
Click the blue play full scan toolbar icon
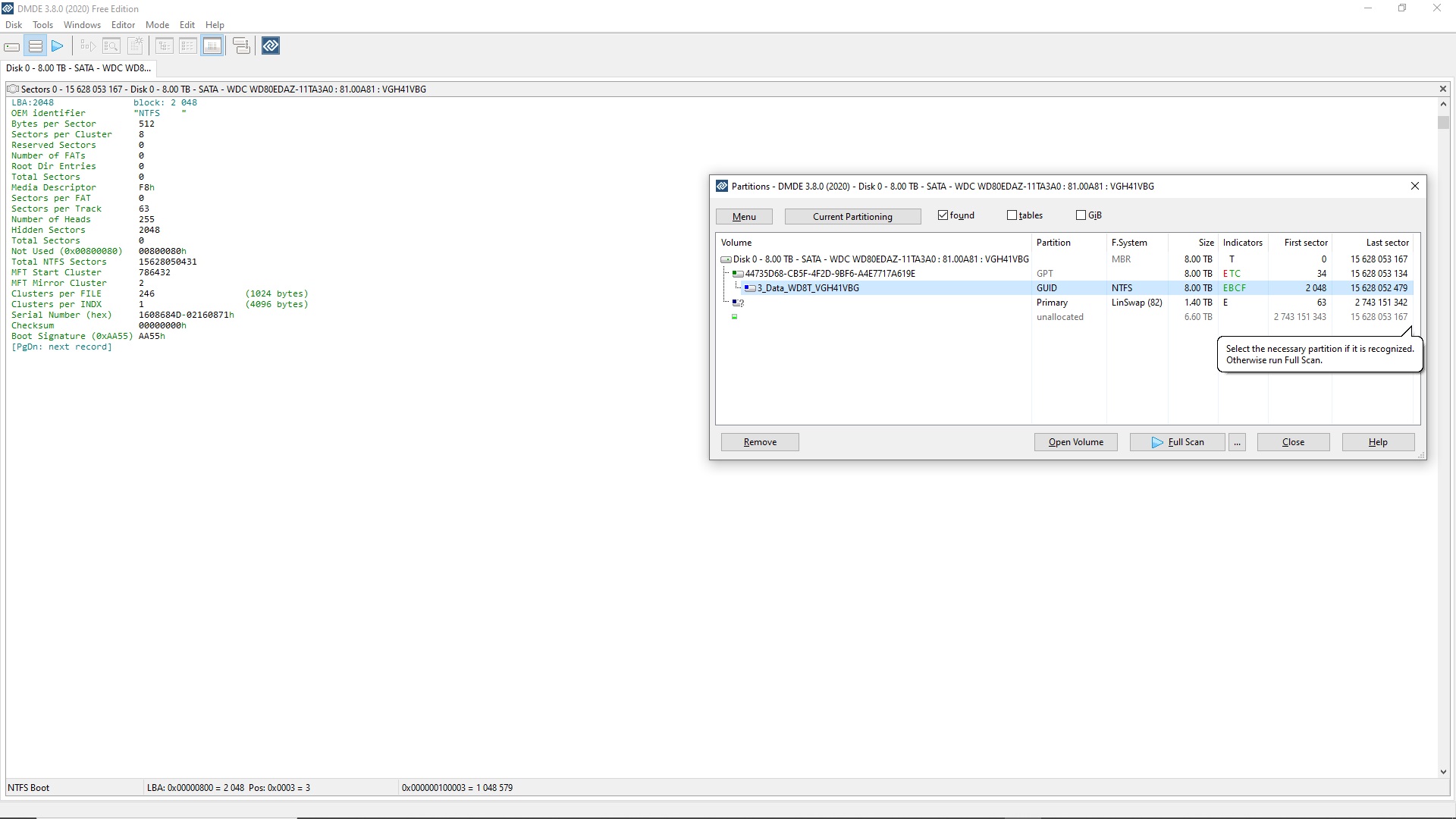click(58, 46)
